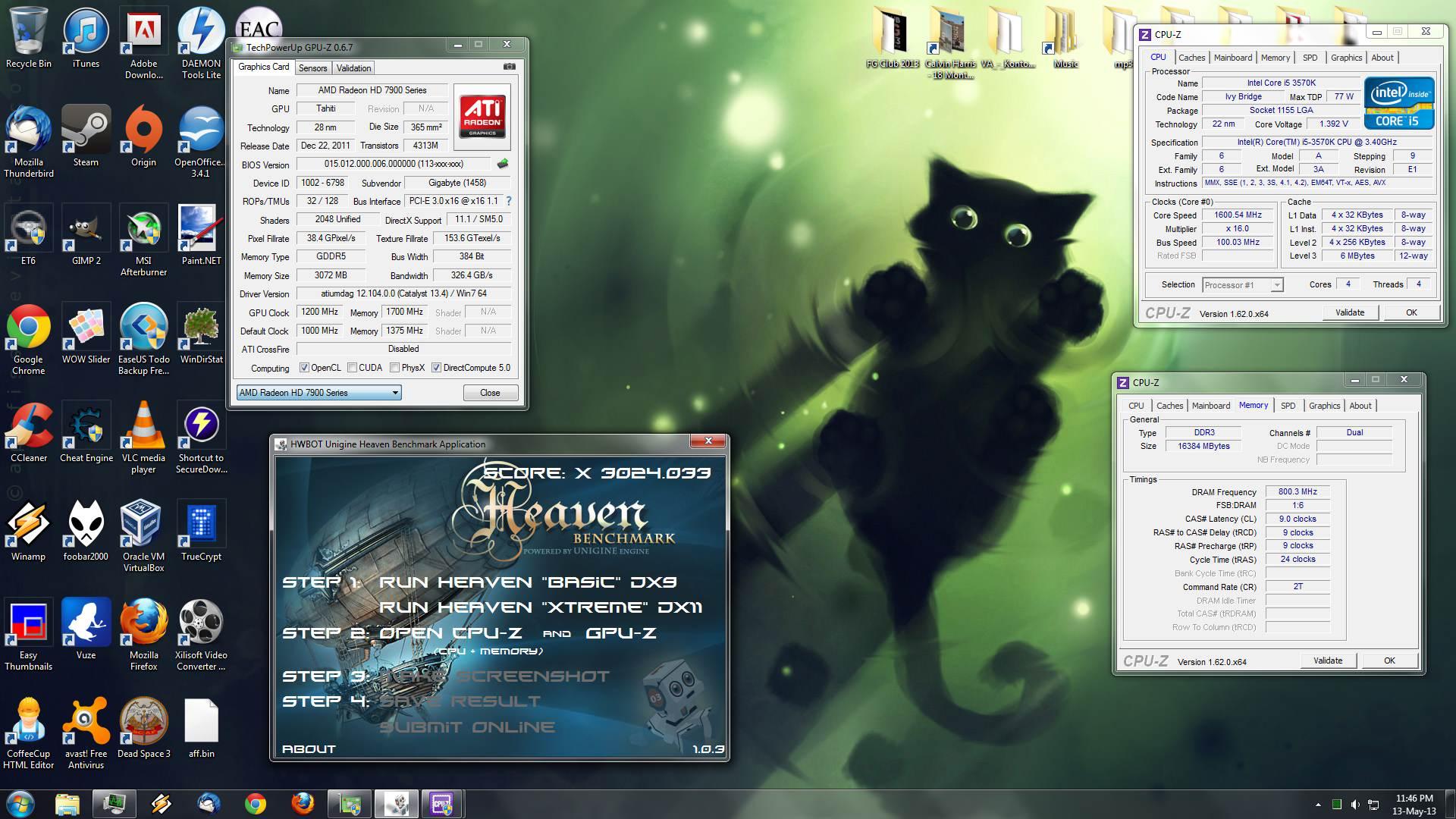
Task: Open Dead Space 3 shortcut
Action: pyautogui.click(x=143, y=728)
